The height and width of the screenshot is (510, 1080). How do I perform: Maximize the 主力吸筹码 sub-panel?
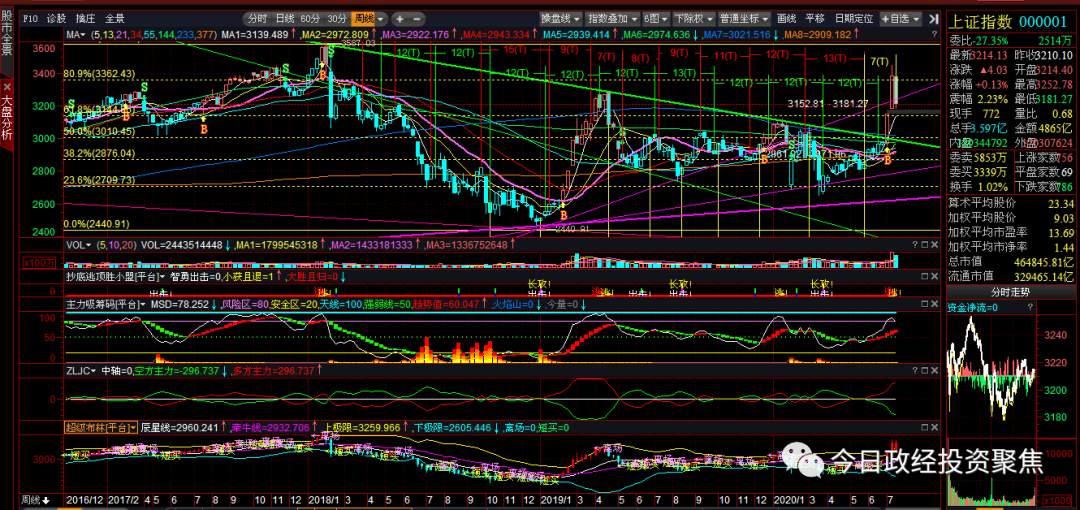pos(925,304)
